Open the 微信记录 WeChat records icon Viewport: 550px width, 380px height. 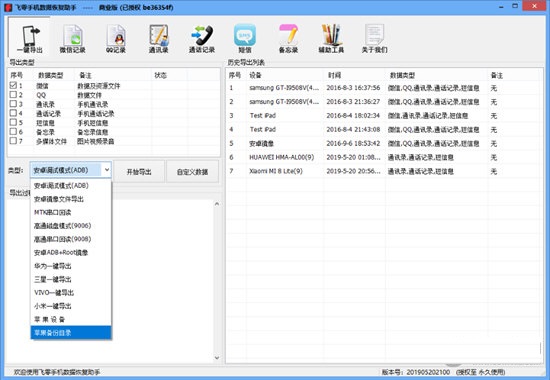coord(72,39)
